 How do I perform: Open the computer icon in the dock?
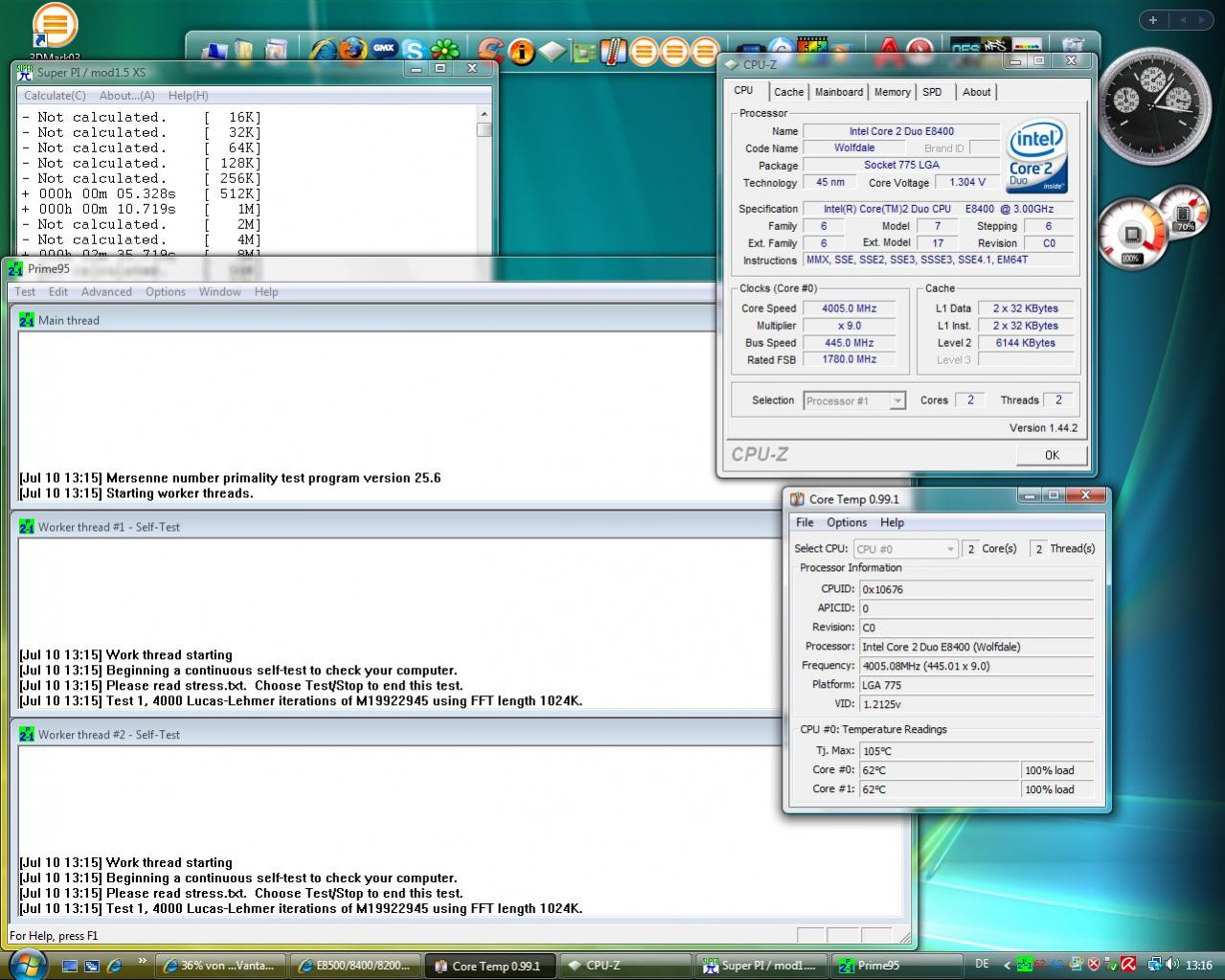pyautogui.click(x=215, y=51)
